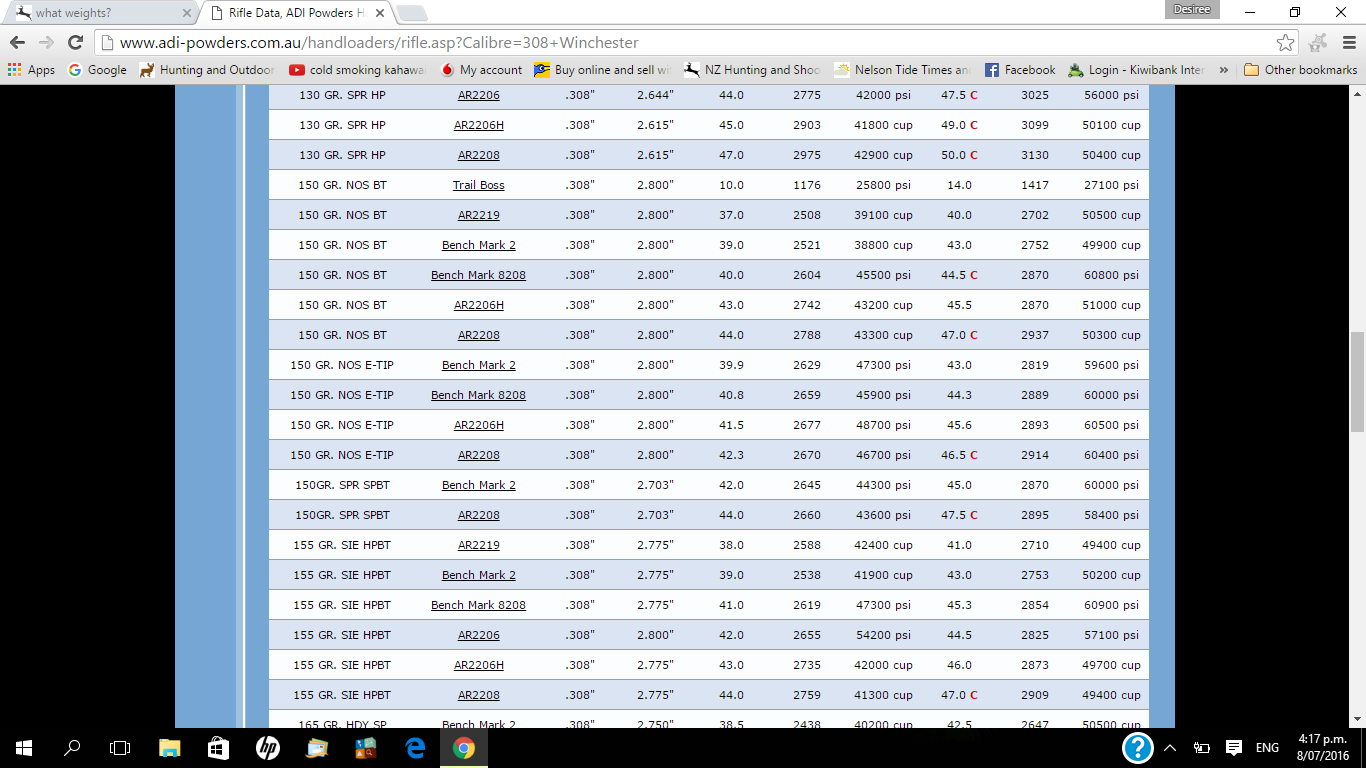This screenshot has height=768, width=1366.
Task: Select the '60800 psi' pressure cell
Action: coord(1111,275)
